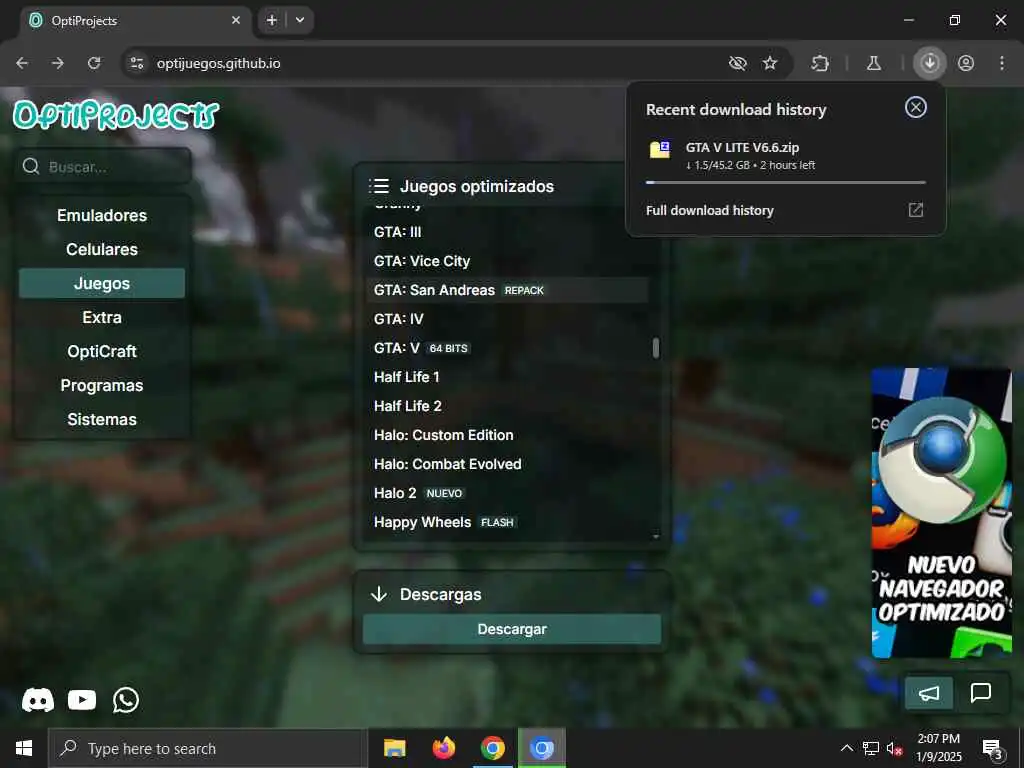
Task: Select Programas in the sidebar
Action: tap(102, 385)
